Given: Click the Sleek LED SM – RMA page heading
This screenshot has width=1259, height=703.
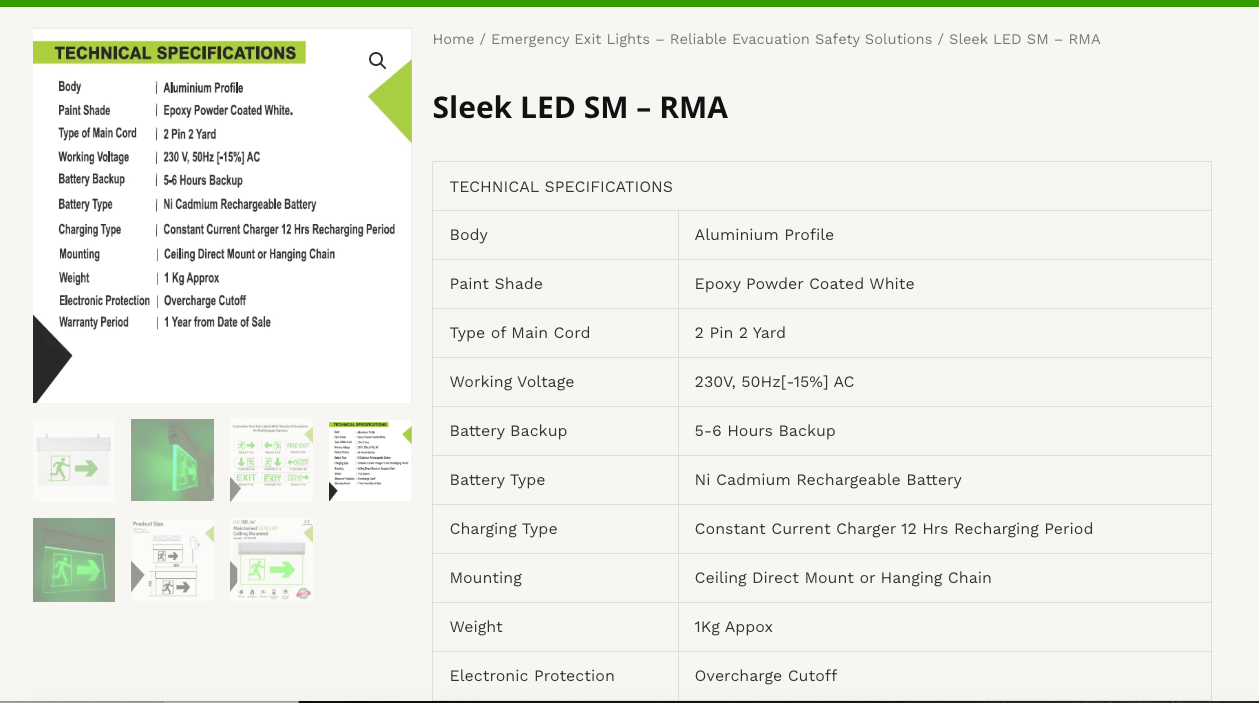Looking at the screenshot, I should pyautogui.click(x=580, y=107).
